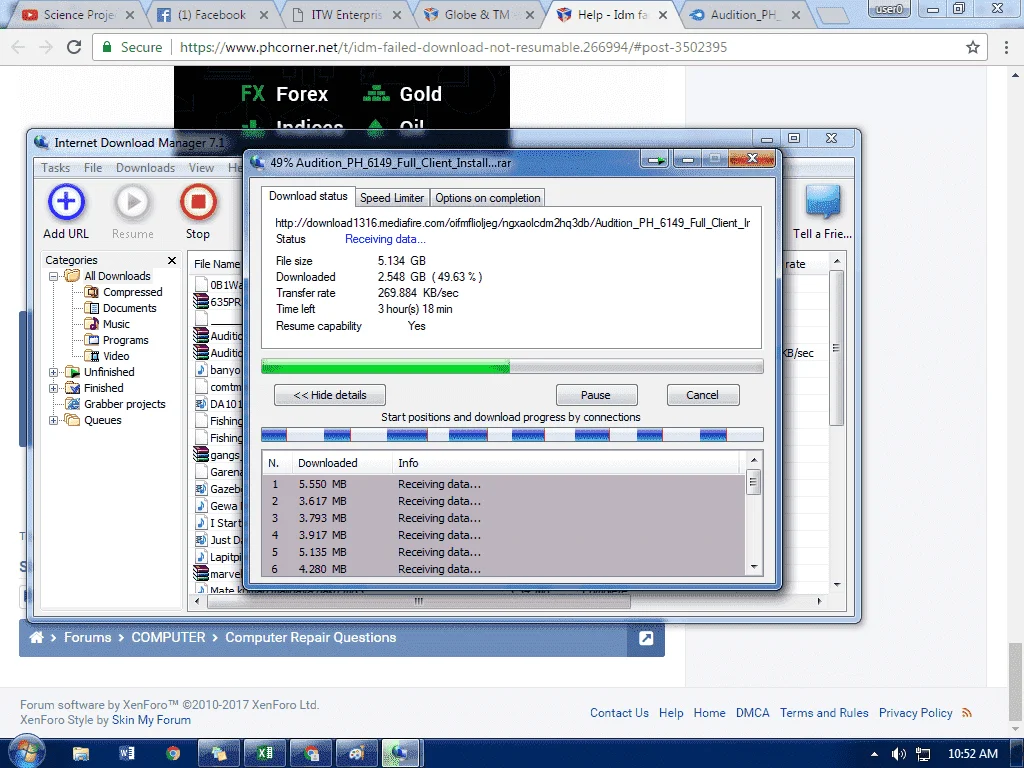1024x768 pixels.
Task: Click the IDM list horizontal scrollbar
Action: [x=419, y=601]
